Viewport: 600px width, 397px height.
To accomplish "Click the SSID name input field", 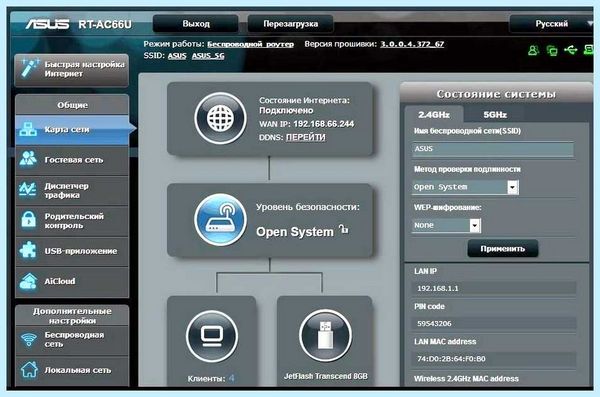I will pyautogui.click(x=493, y=149).
